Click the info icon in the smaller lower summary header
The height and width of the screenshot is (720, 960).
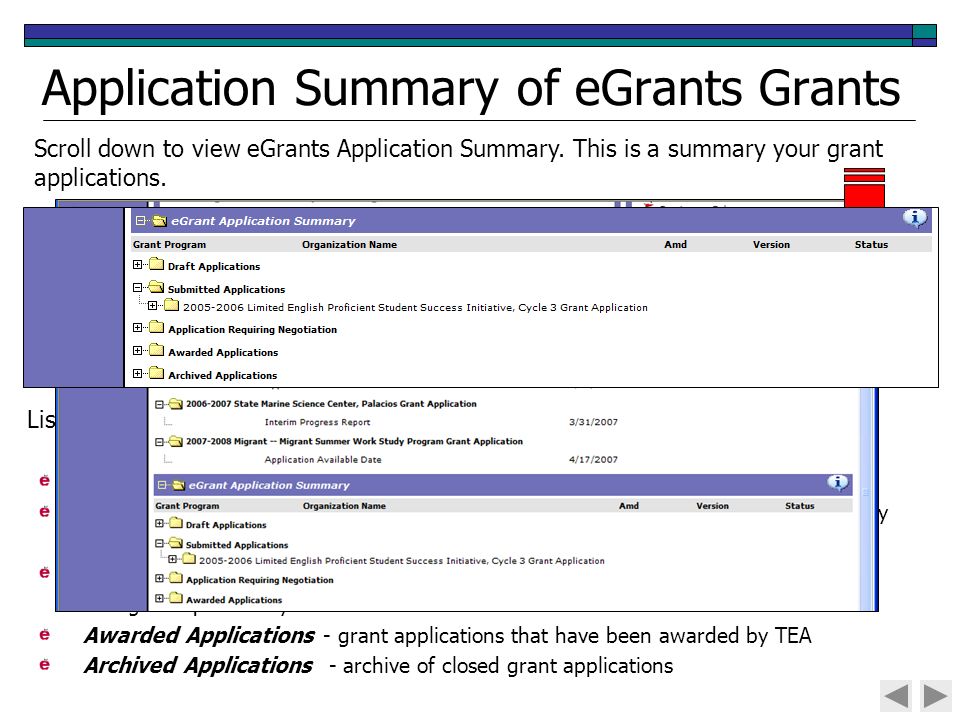click(x=838, y=483)
